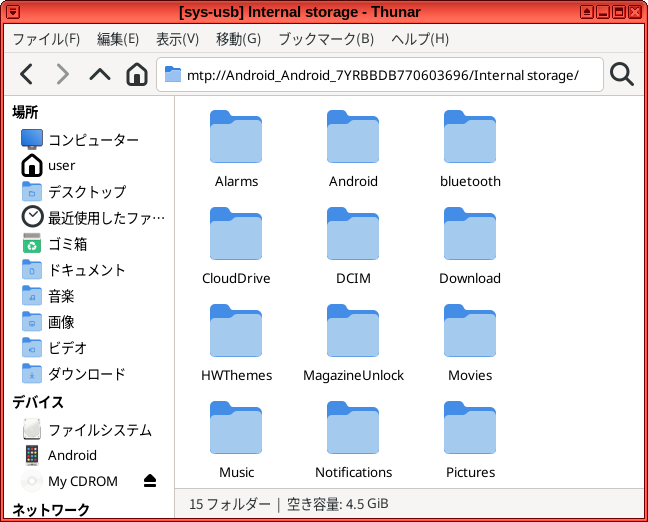The width and height of the screenshot is (648, 522).
Task: Go to parent folder with up arrow
Action: [x=100, y=75]
